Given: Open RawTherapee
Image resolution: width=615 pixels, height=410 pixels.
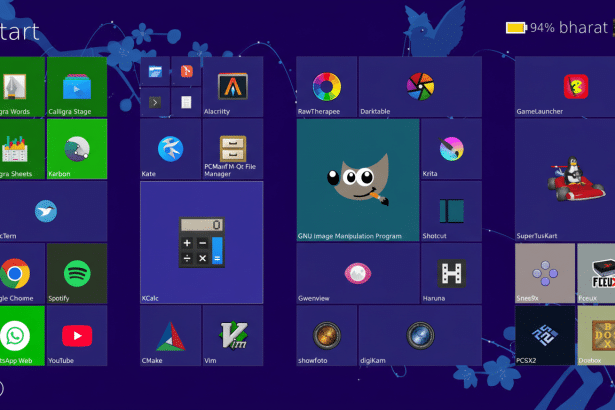Looking at the screenshot, I should pos(327,87).
